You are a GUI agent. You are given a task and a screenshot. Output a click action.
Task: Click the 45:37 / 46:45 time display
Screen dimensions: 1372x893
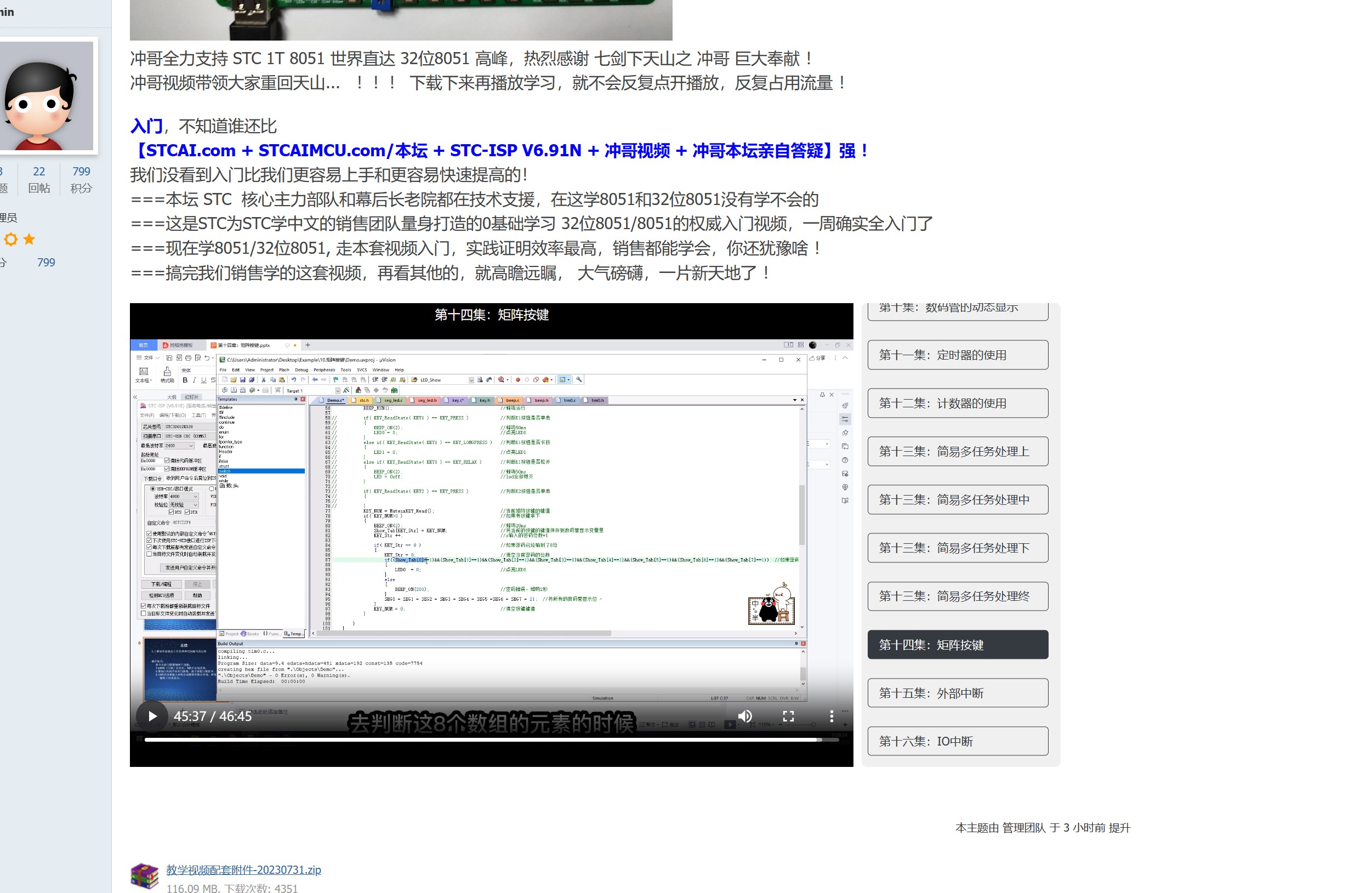213,716
